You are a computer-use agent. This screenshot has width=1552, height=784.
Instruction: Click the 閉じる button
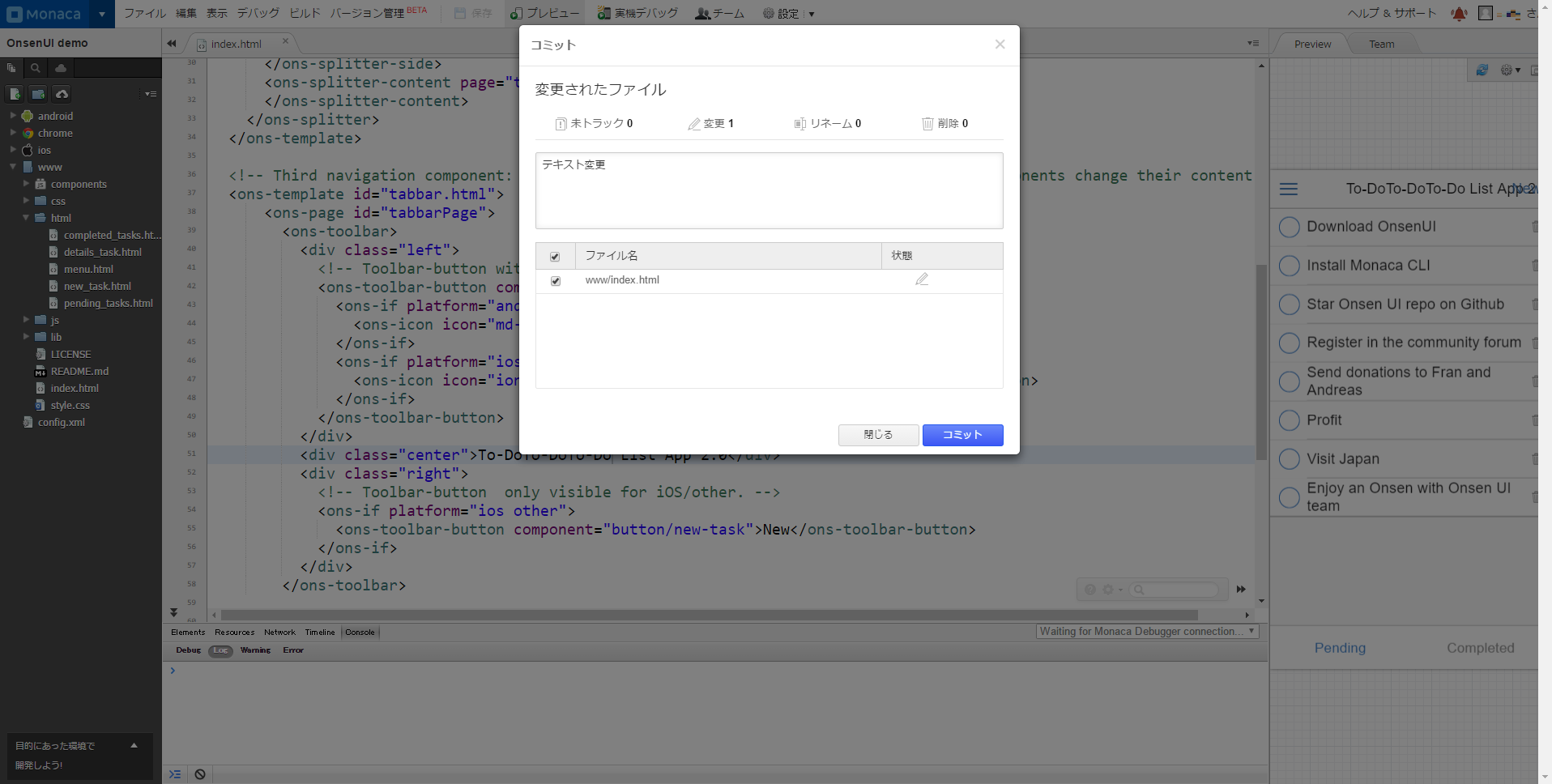point(878,435)
